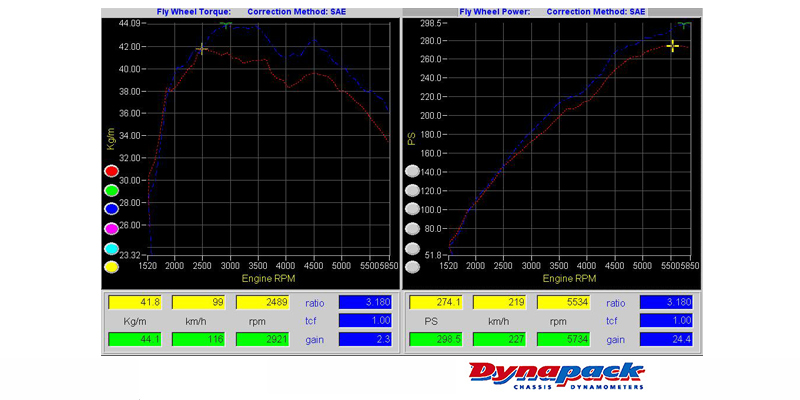Click gray circle beside the 140.0 PS label
Screen dimensions: 800x400
point(412,171)
